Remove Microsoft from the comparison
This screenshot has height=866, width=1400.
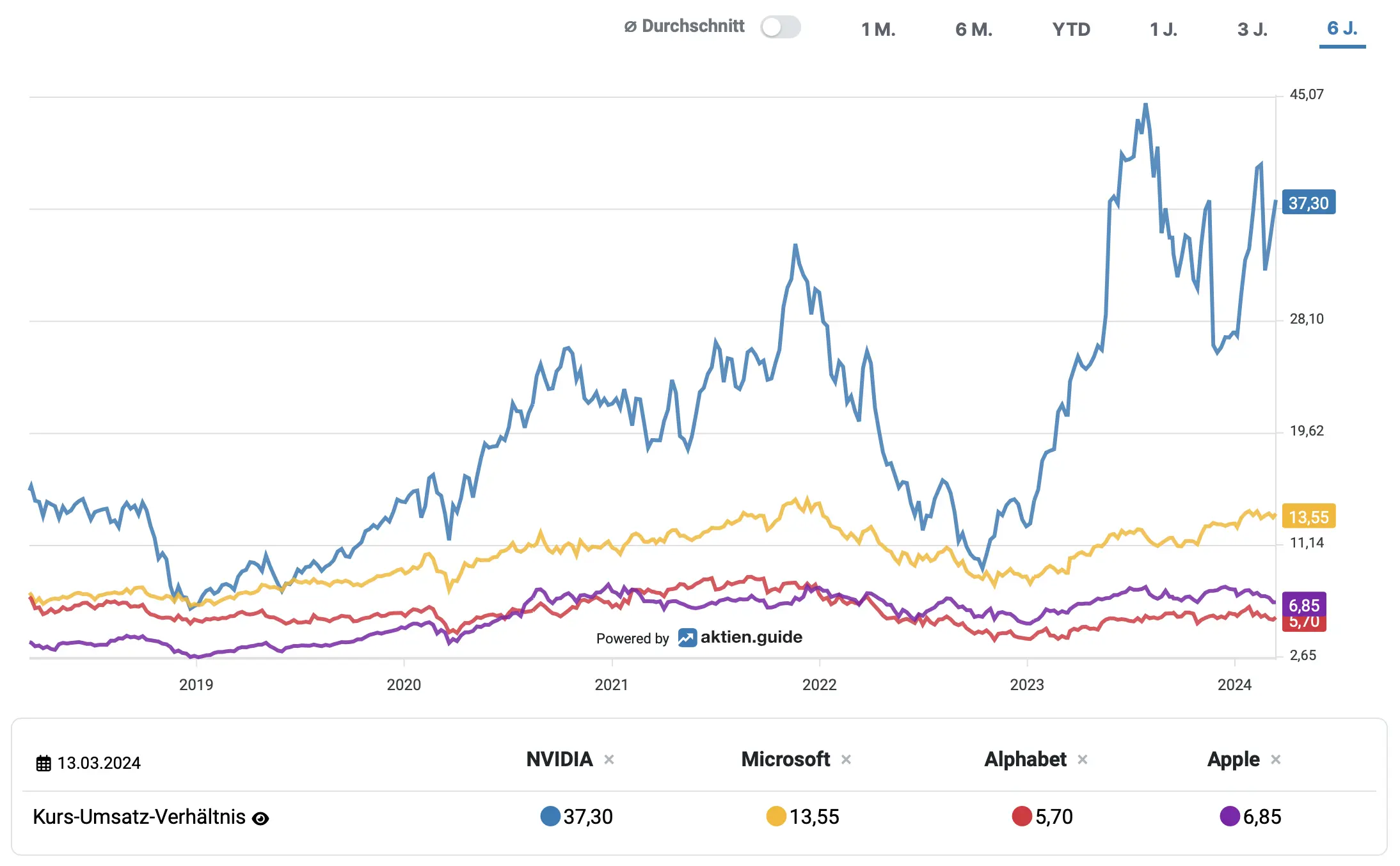(846, 759)
